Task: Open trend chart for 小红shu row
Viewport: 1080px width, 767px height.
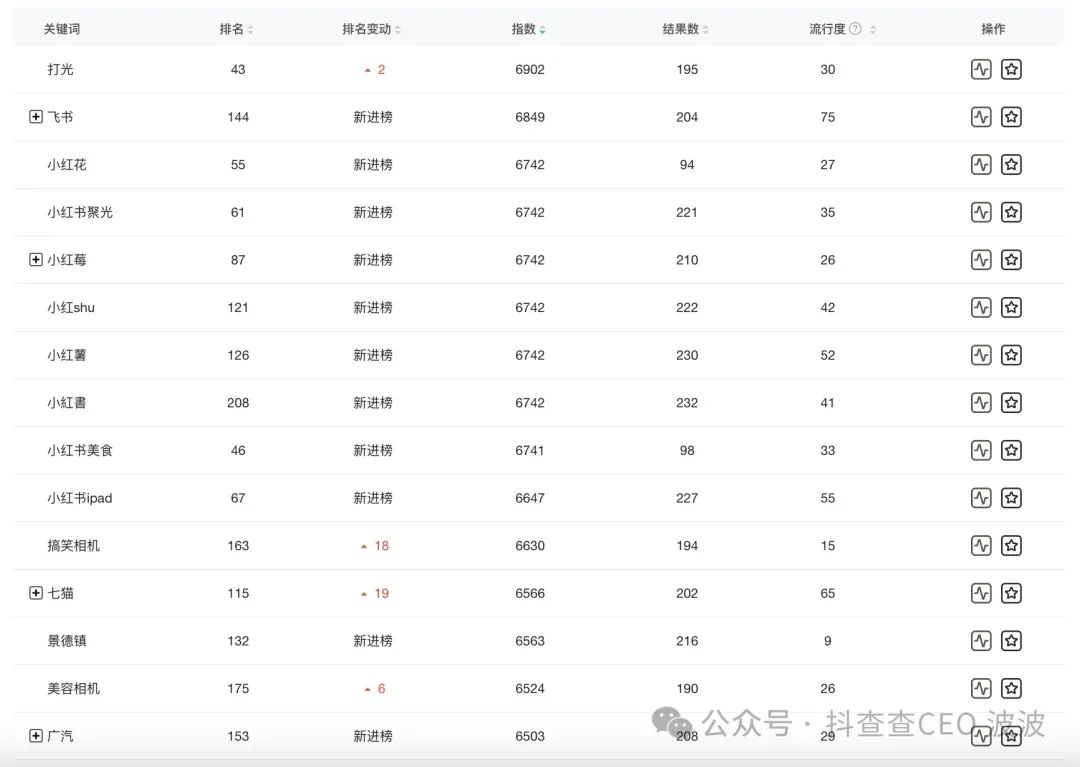Action: click(981, 308)
